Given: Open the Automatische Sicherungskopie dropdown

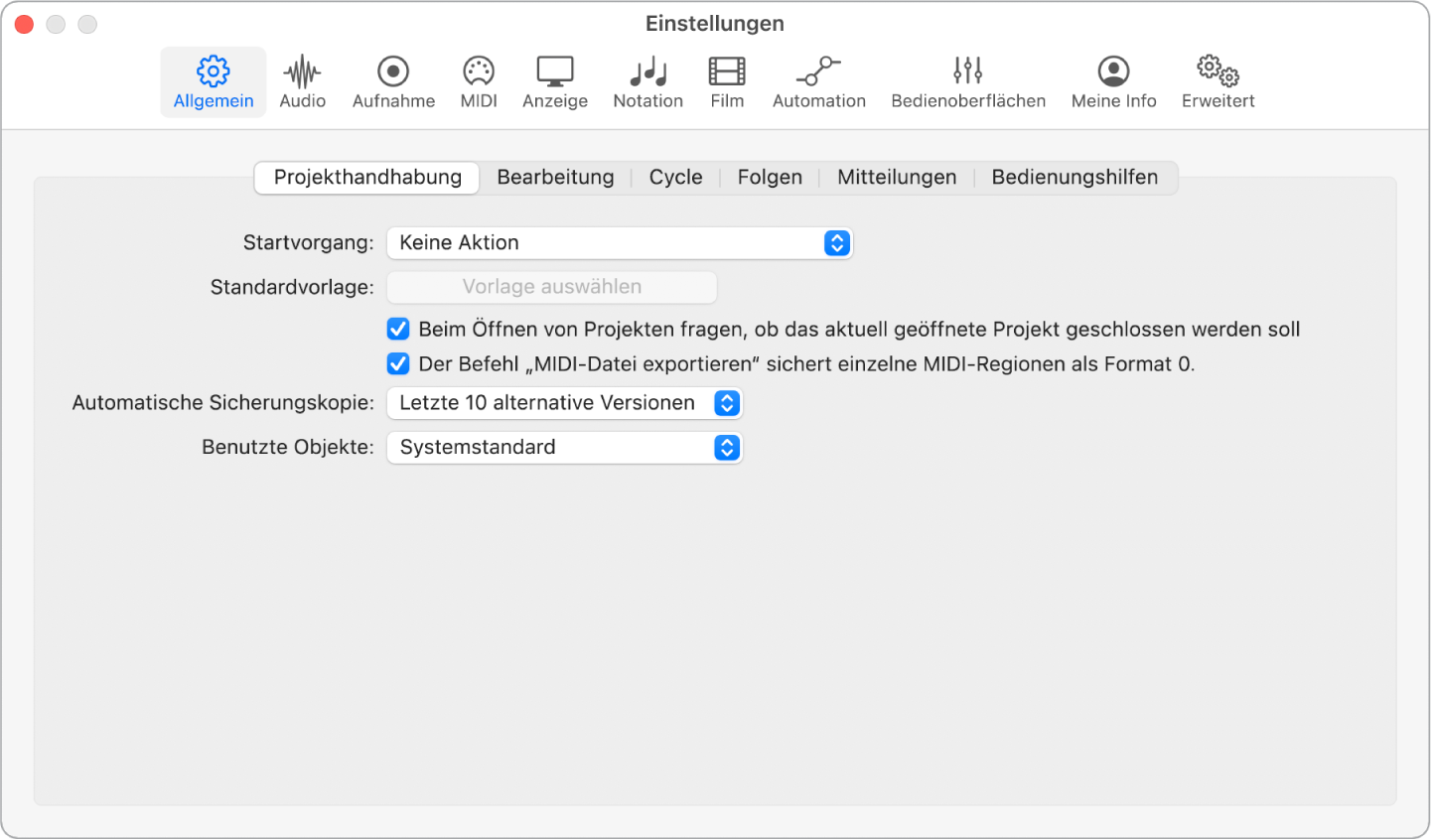Looking at the screenshot, I should (x=564, y=402).
